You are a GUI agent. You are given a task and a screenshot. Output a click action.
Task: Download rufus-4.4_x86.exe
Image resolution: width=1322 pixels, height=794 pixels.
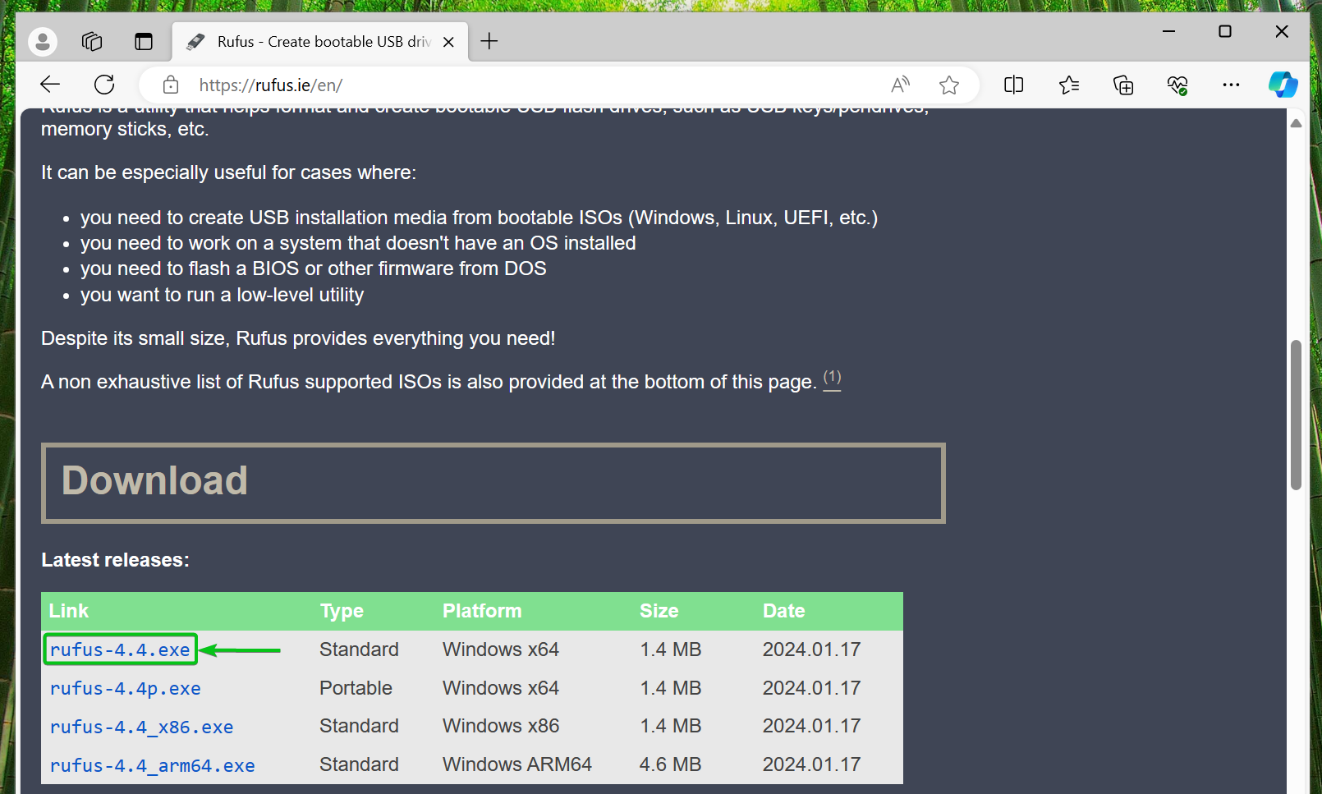142,727
